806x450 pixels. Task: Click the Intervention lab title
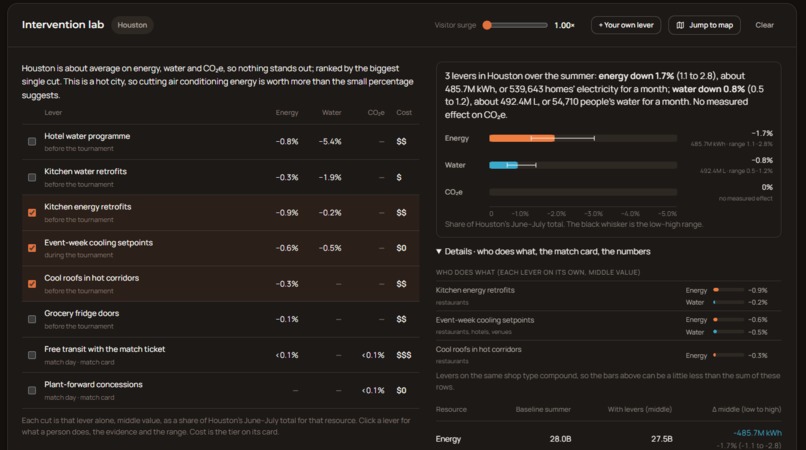tap(63, 25)
